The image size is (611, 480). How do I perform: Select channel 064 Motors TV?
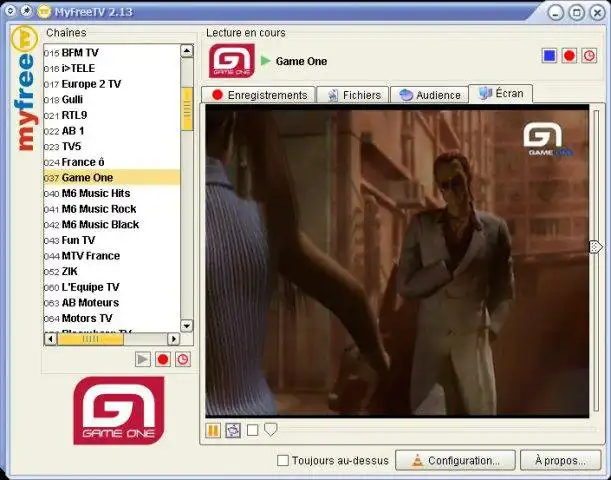[x=111, y=318]
